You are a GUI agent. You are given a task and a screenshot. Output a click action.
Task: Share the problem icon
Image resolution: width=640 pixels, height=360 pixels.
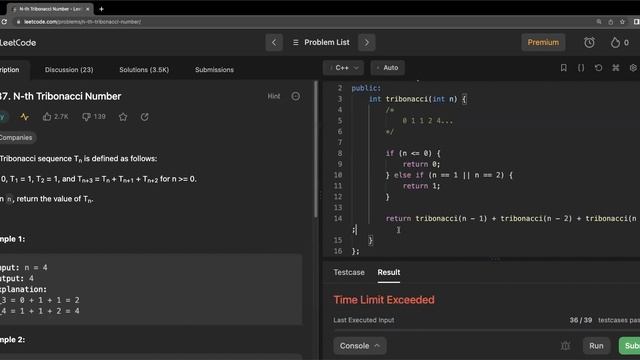pos(144,117)
